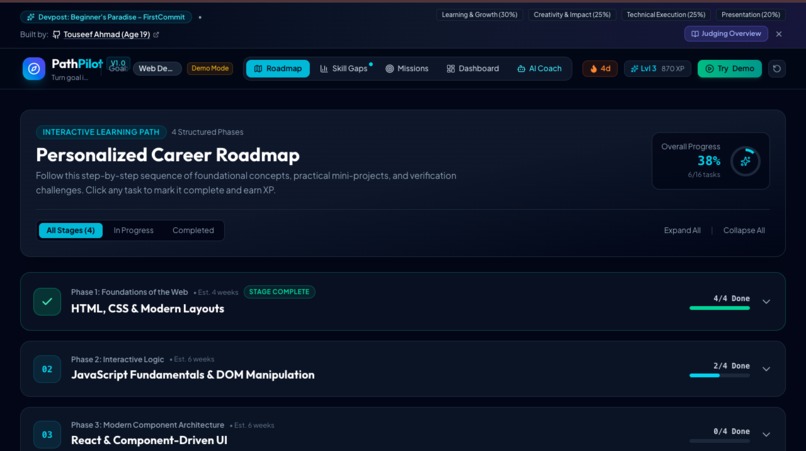Select Creativity & Impact (25%) criterion
The image size is (806, 451).
coord(572,14)
